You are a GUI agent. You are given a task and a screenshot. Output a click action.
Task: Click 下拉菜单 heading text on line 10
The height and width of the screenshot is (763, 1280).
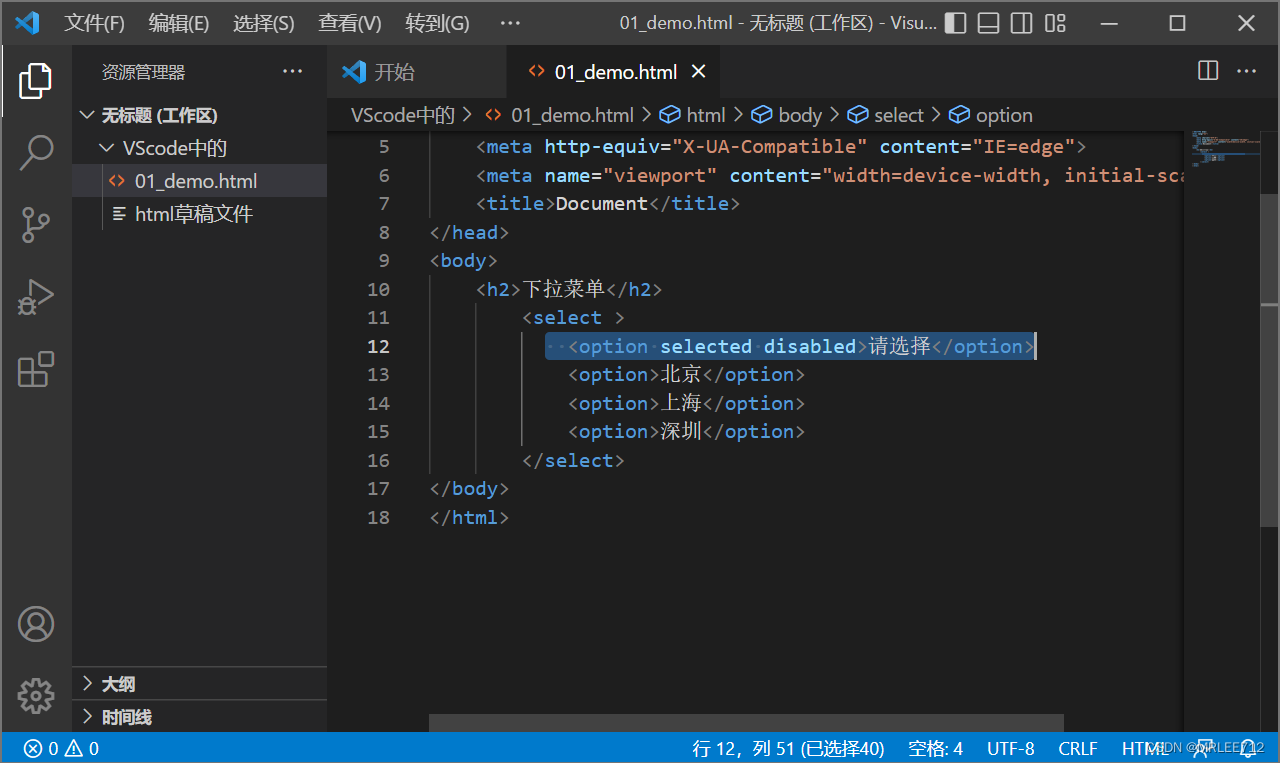point(564,289)
